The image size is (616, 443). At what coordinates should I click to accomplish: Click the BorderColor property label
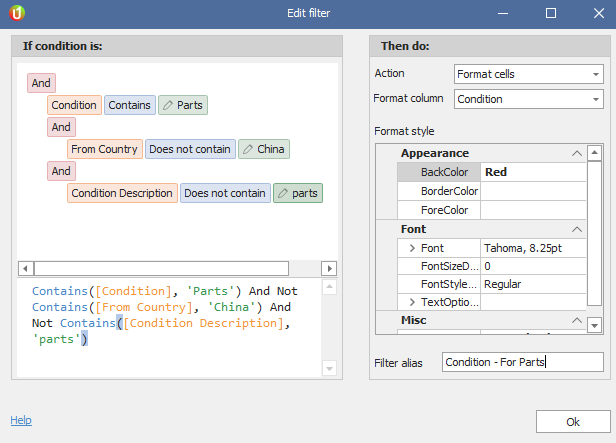tap(449, 191)
